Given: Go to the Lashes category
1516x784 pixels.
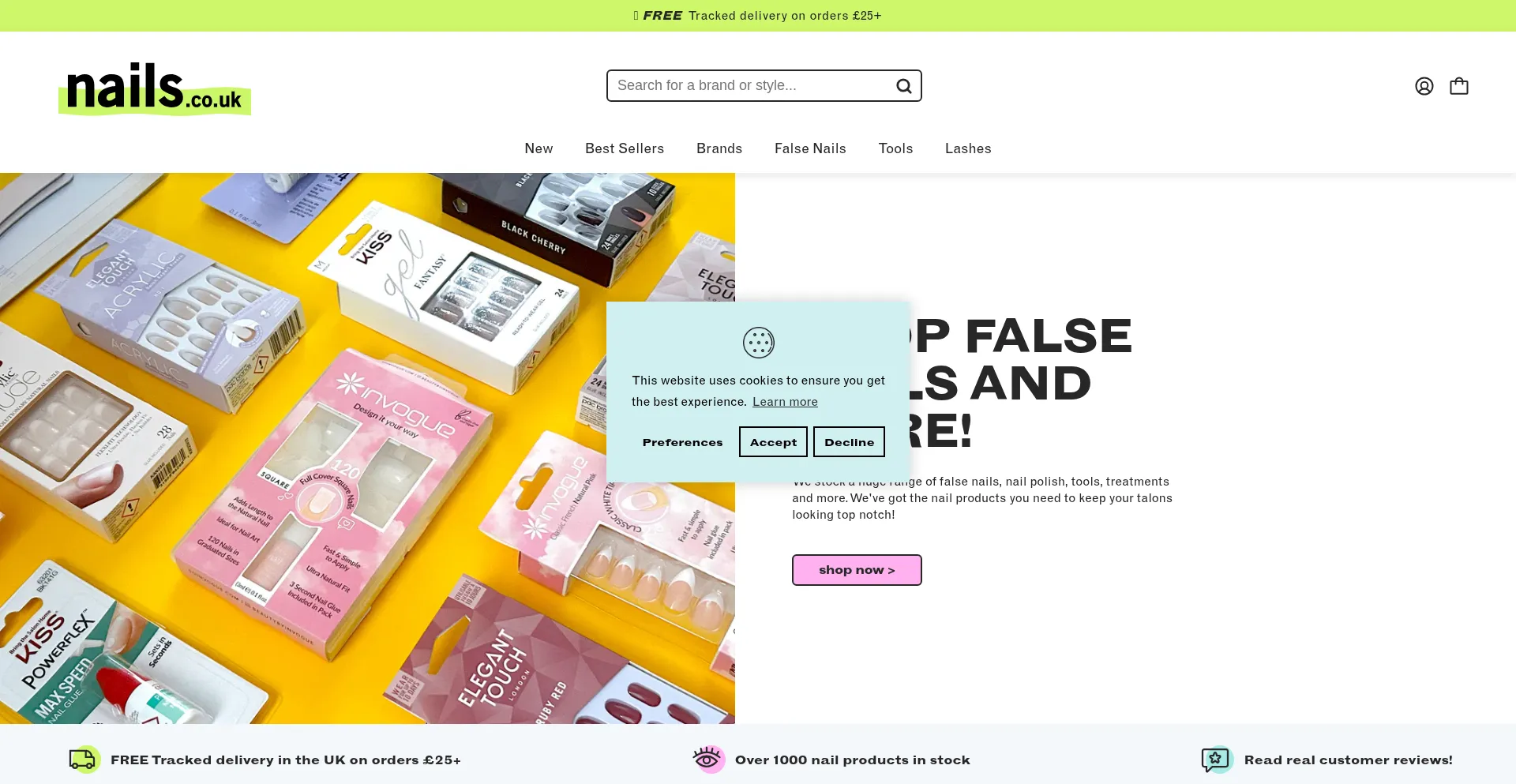Looking at the screenshot, I should point(968,148).
